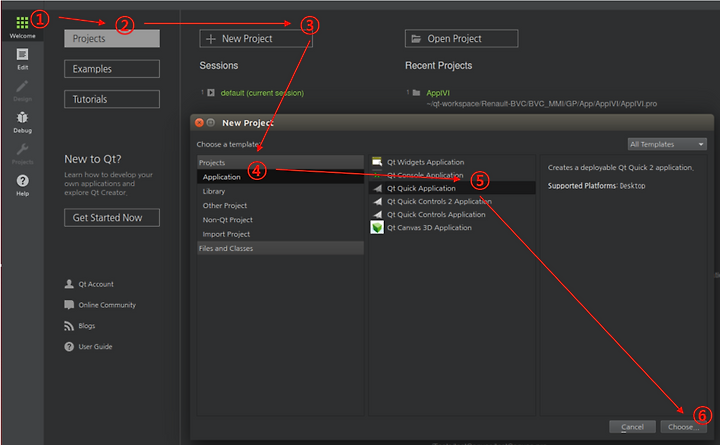The height and width of the screenshot is (445, 720).
Task: Click the Blogs RSS icon
Action: pyautogui.click(x=69, y=326)
